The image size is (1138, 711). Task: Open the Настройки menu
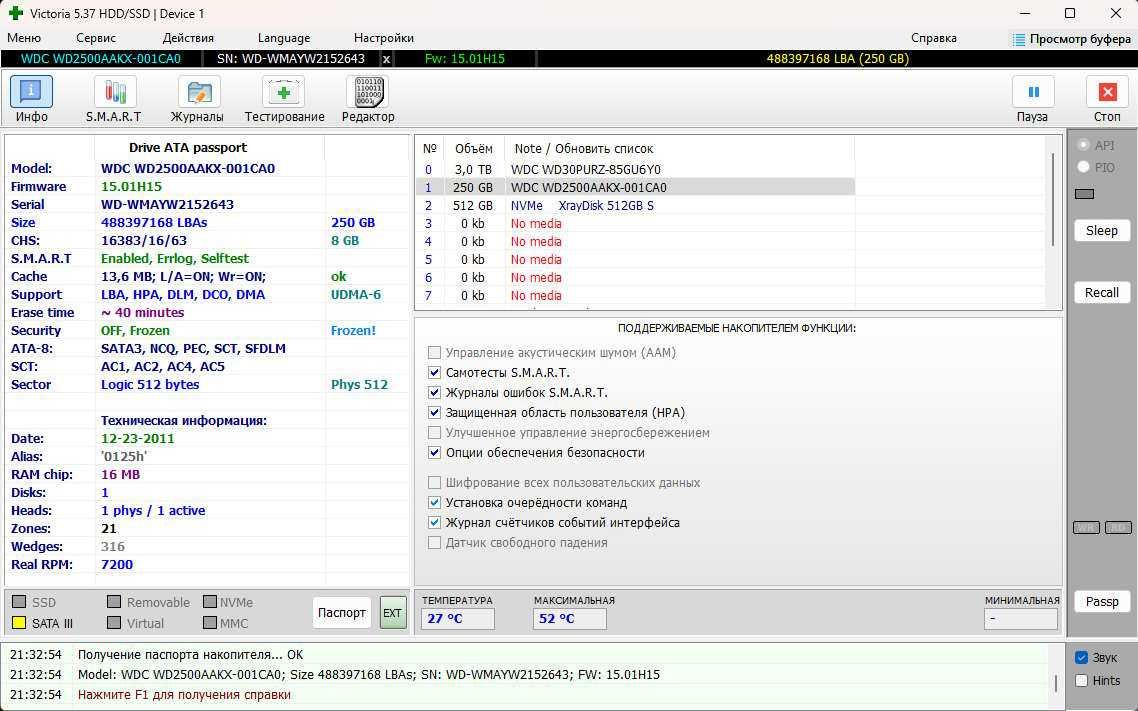pos(384,38)
